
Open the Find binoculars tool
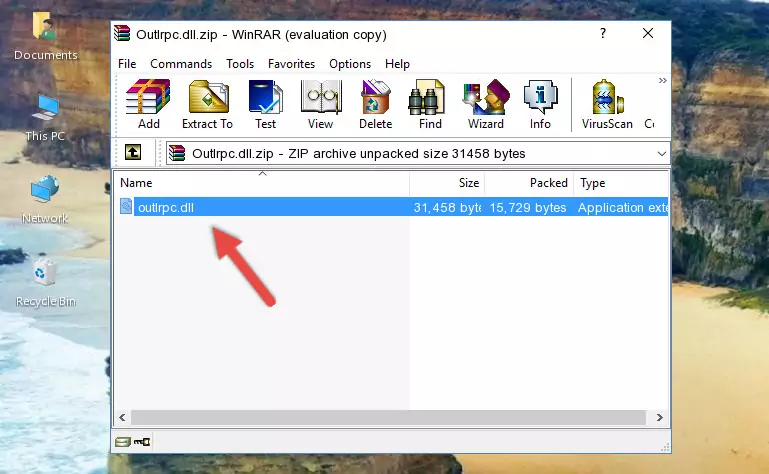(430, 104)
